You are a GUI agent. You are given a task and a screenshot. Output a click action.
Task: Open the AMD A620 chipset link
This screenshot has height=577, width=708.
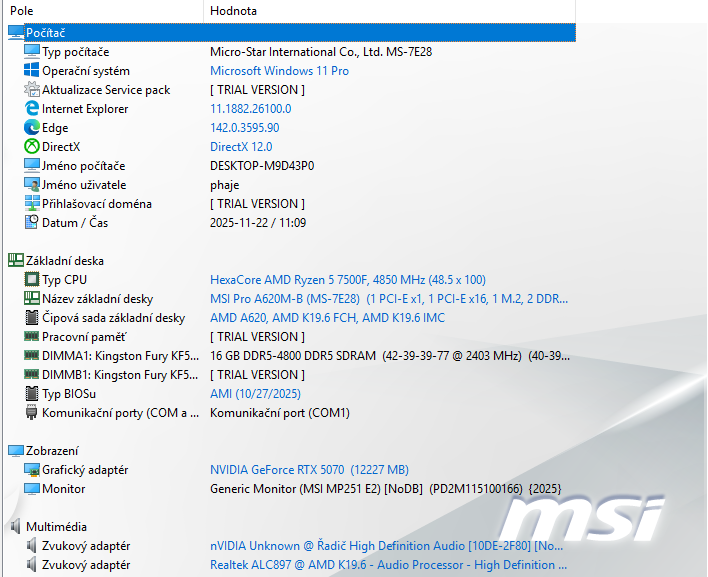(x=327, y=318)
